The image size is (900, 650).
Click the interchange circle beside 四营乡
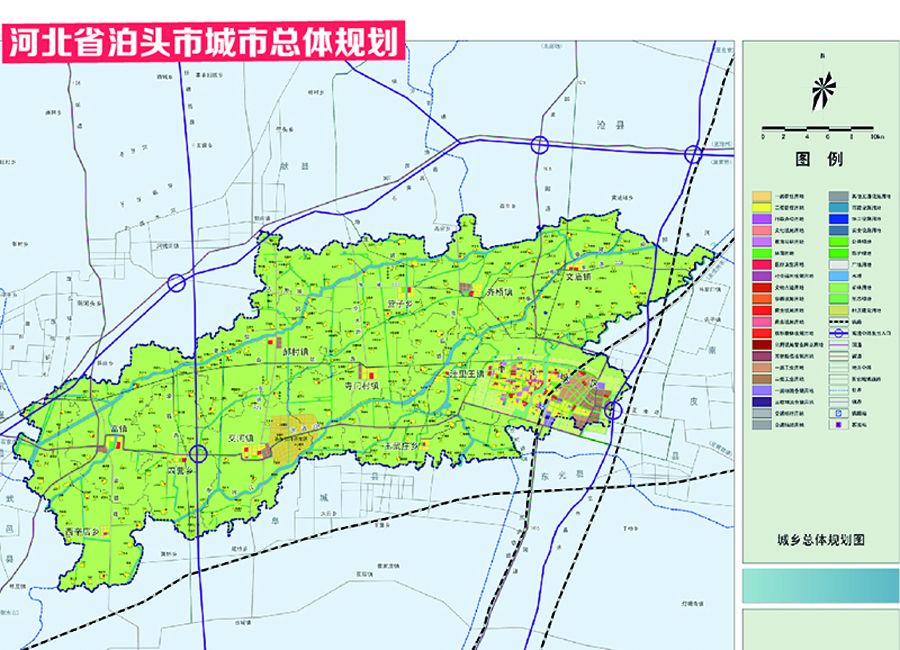(x=199, y=453)
